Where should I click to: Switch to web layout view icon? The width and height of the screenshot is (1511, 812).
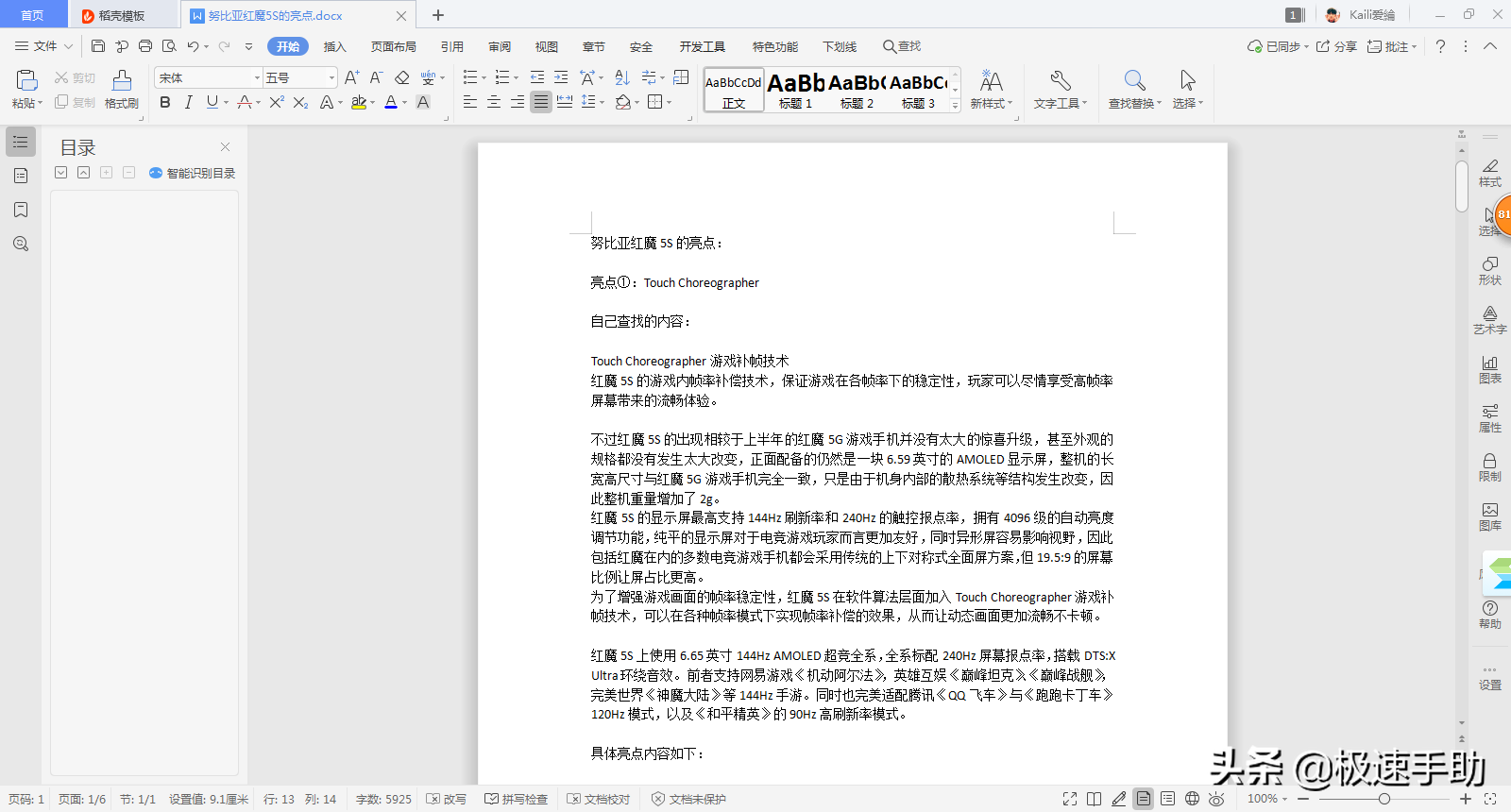click(x=1193, y=799)
